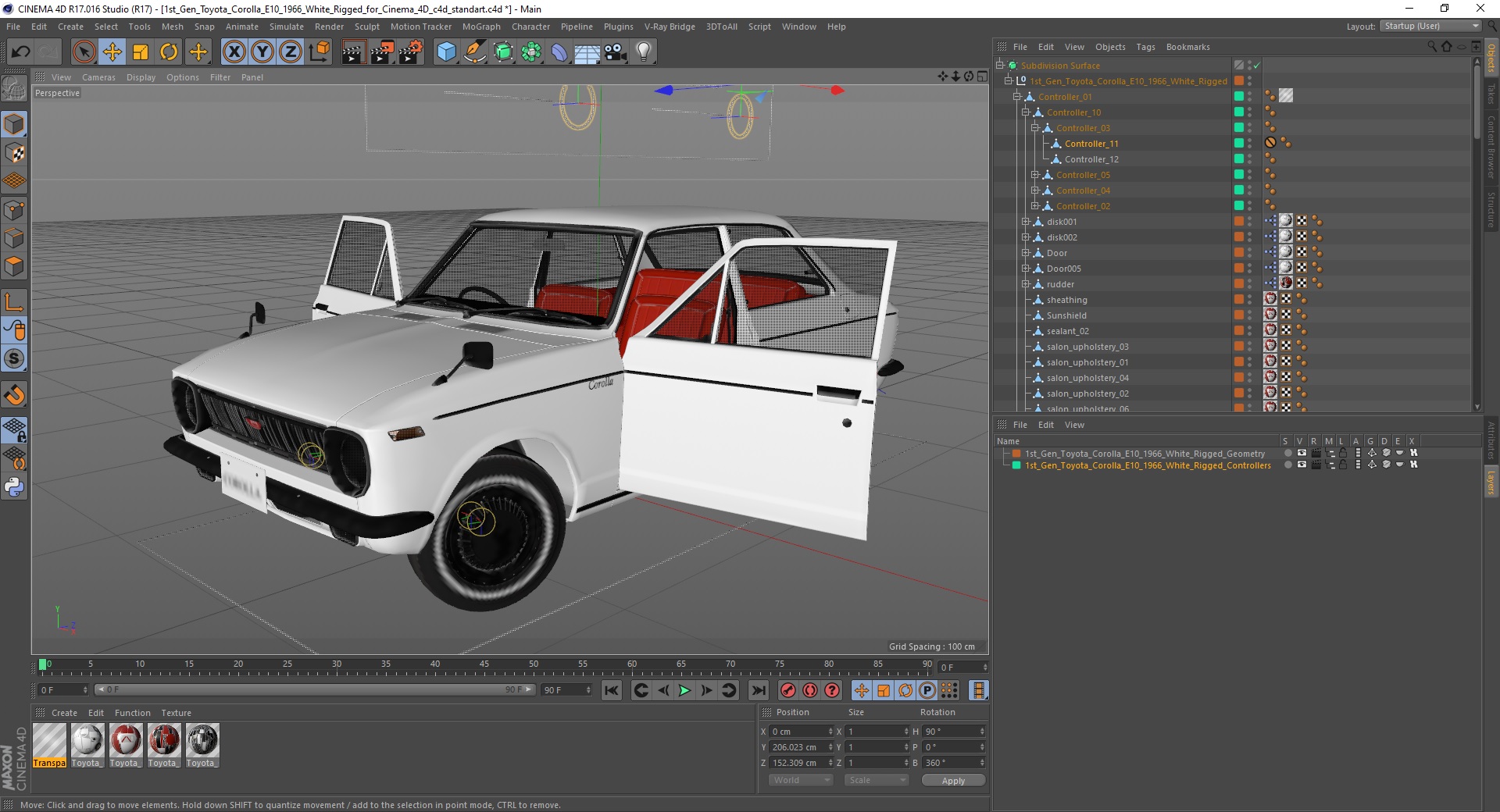This screenshot has width=1500, height=812.
Task: Activate the Rotate tool
Action: pyautogui.click(x=169, y=52)
